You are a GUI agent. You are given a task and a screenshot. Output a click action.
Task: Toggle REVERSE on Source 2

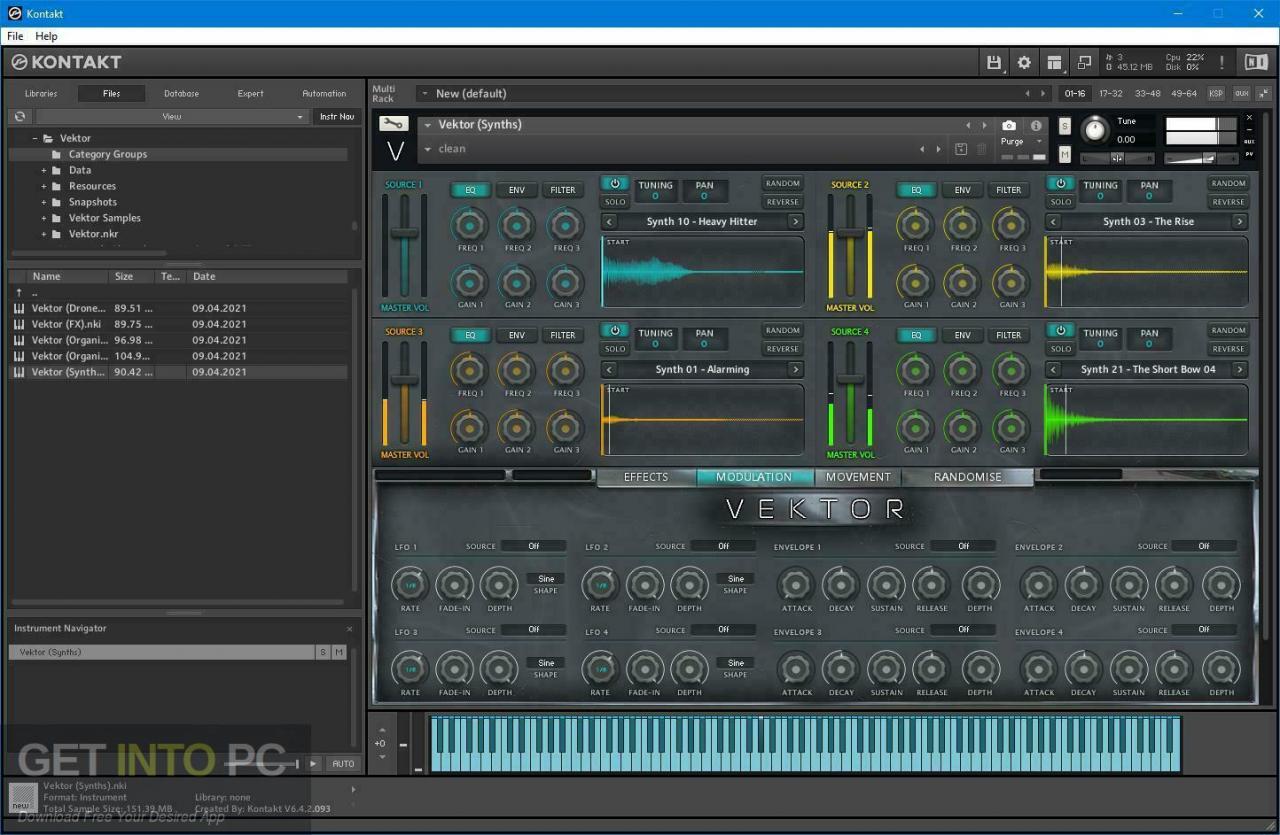pyautogui.click(x=1228, y=202)
